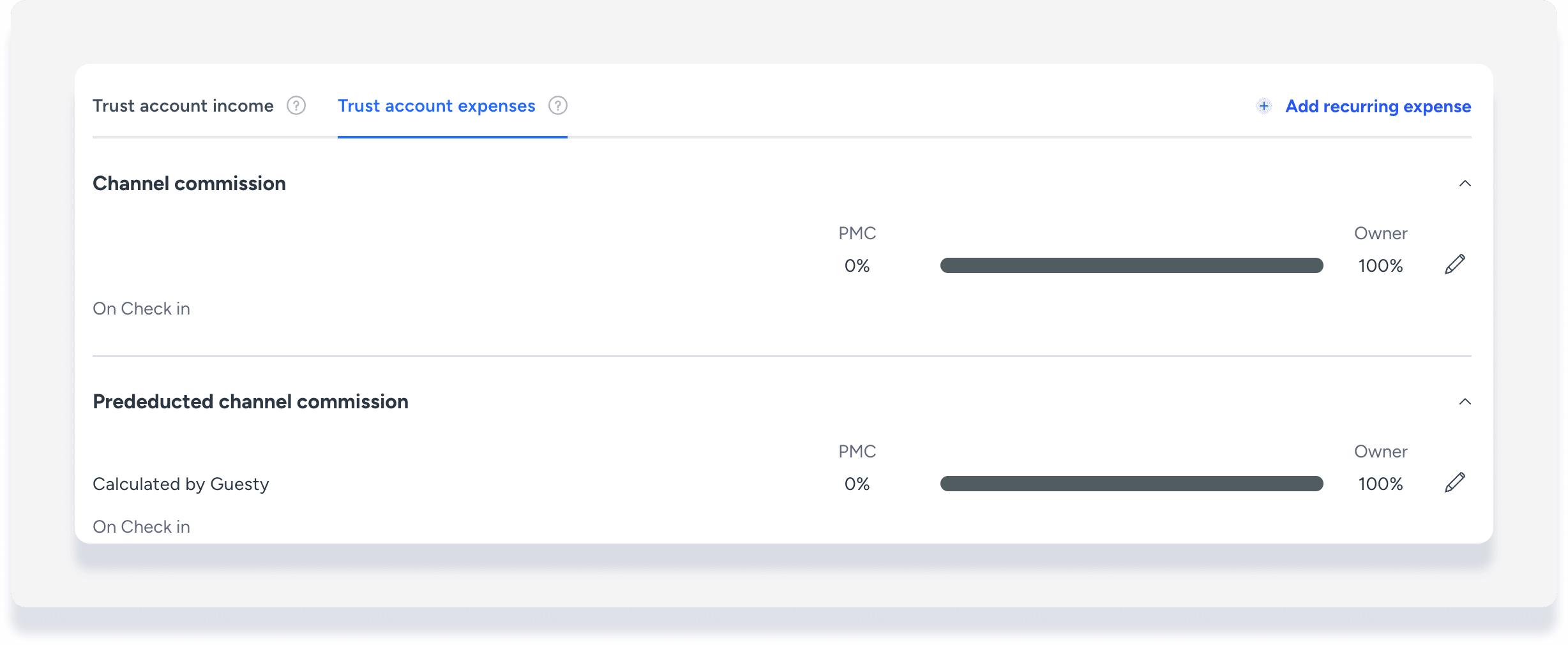Collapse the Prededucted channel commission section
Viewport: 1568px width, 645px height.
[x=1465, y=402]
